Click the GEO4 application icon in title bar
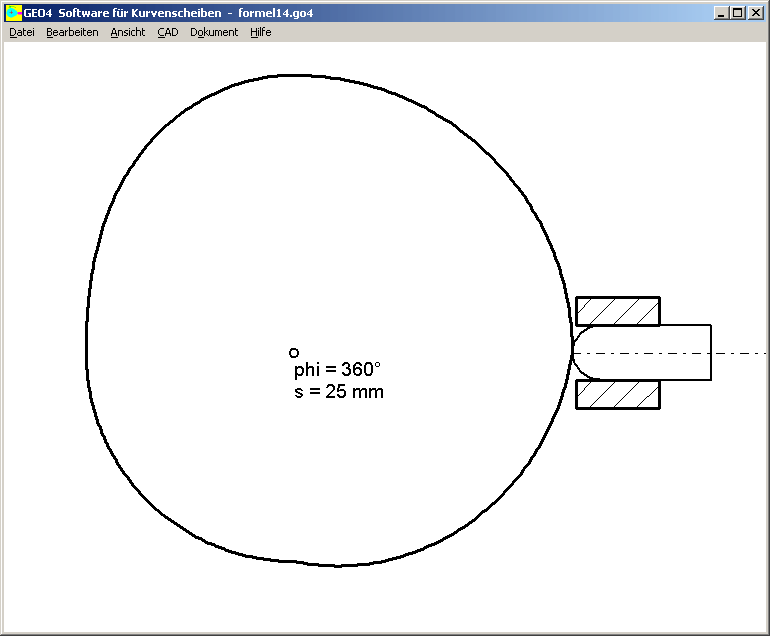This screenshot has width=770, height=636. pos(13,13)
